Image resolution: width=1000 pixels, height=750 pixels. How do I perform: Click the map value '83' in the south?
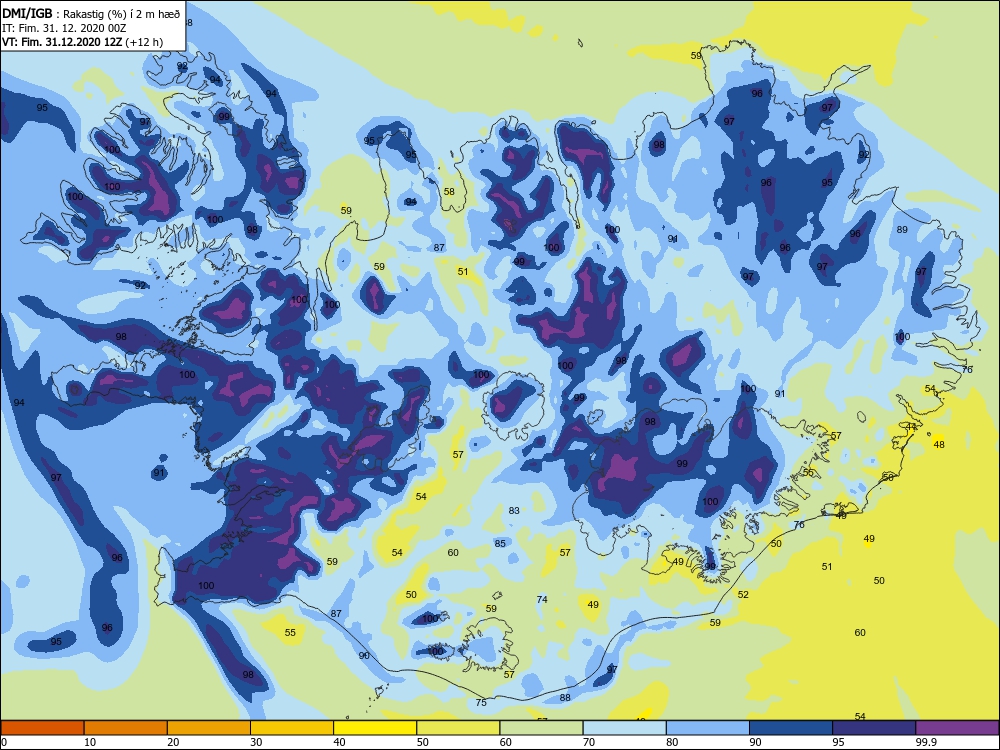pyautogui.click(x=514, y=510)
